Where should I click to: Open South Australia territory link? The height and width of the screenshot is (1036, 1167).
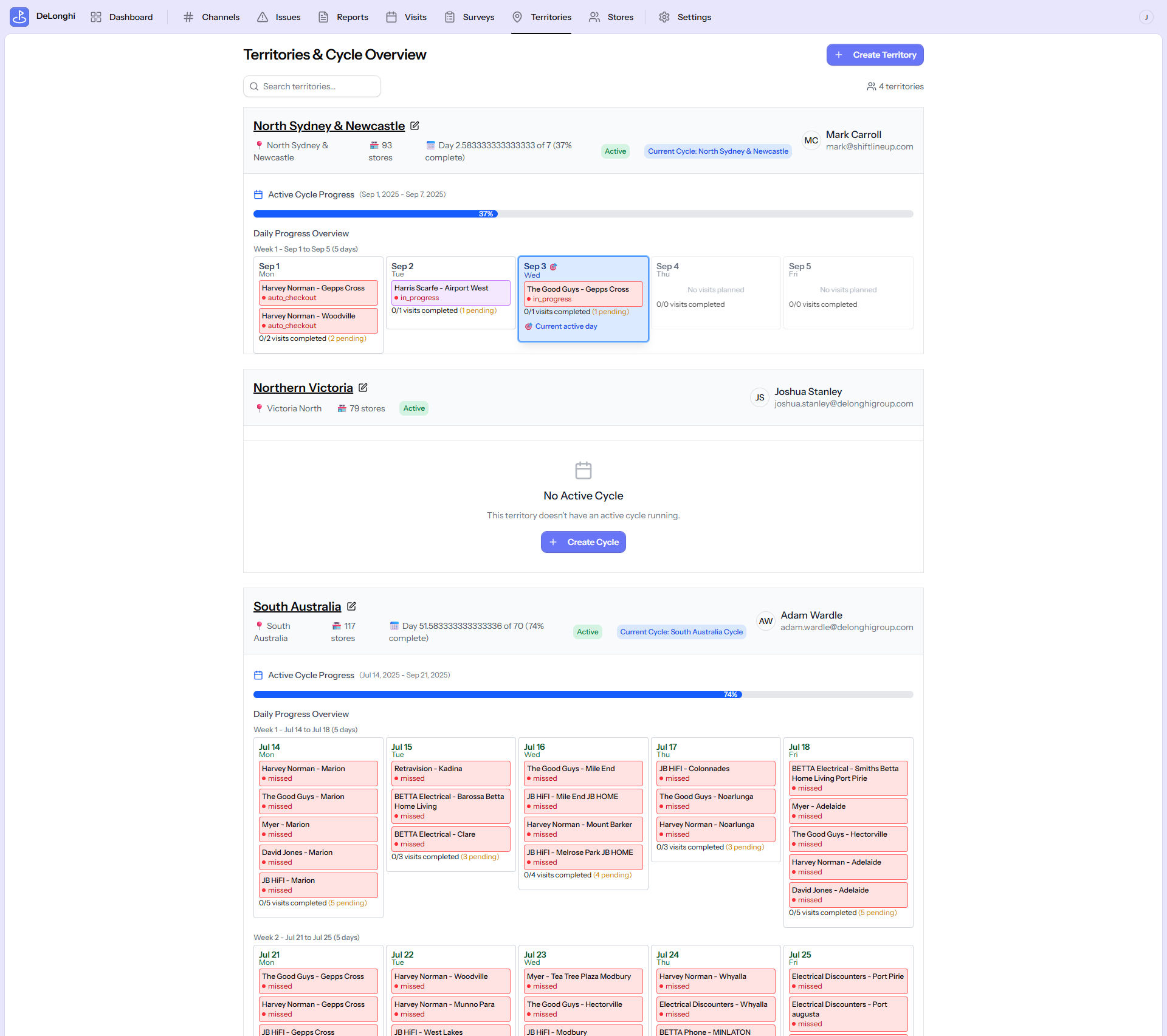point(297,606)
